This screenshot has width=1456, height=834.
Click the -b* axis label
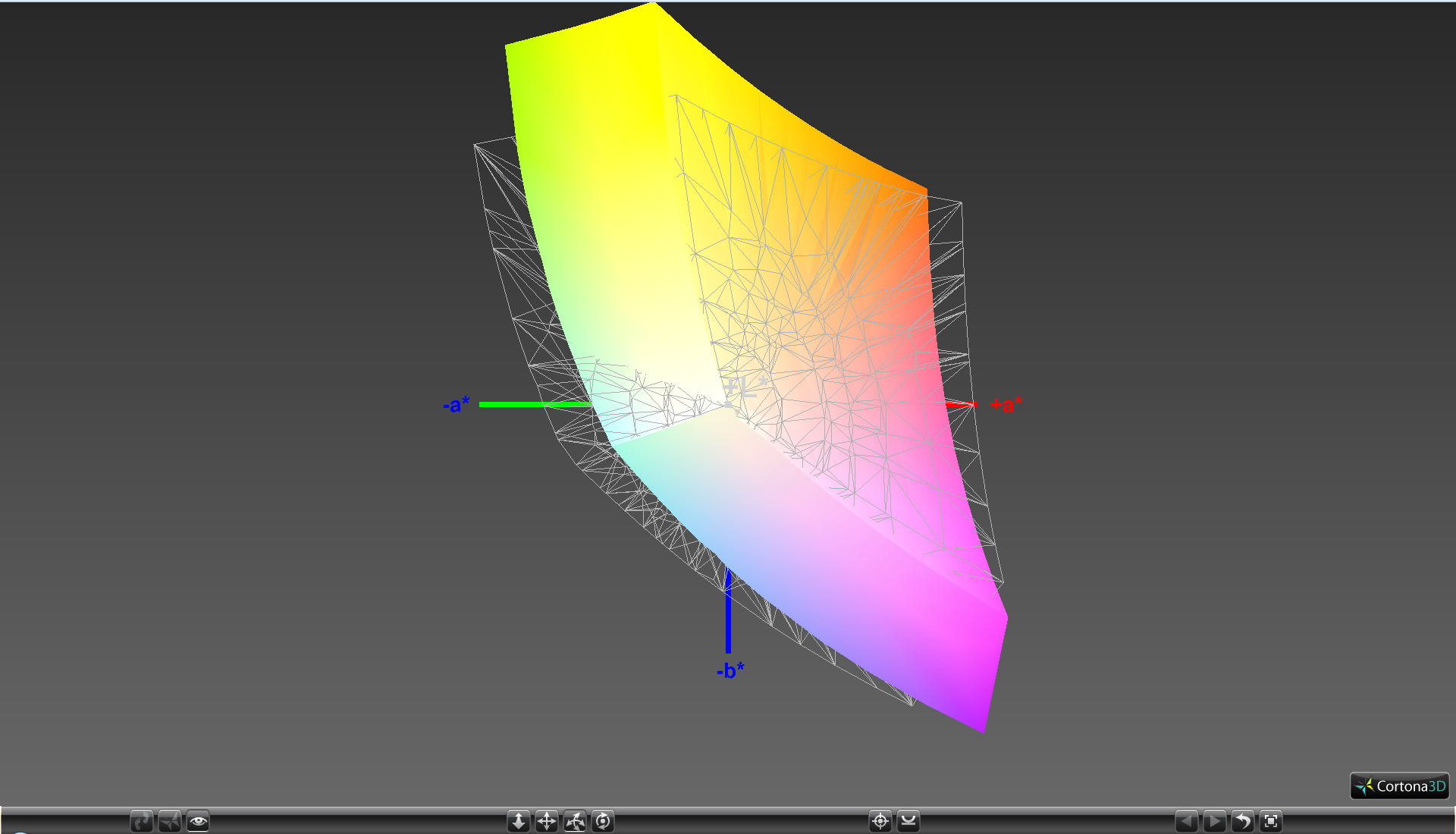click(x=730, y=670)
